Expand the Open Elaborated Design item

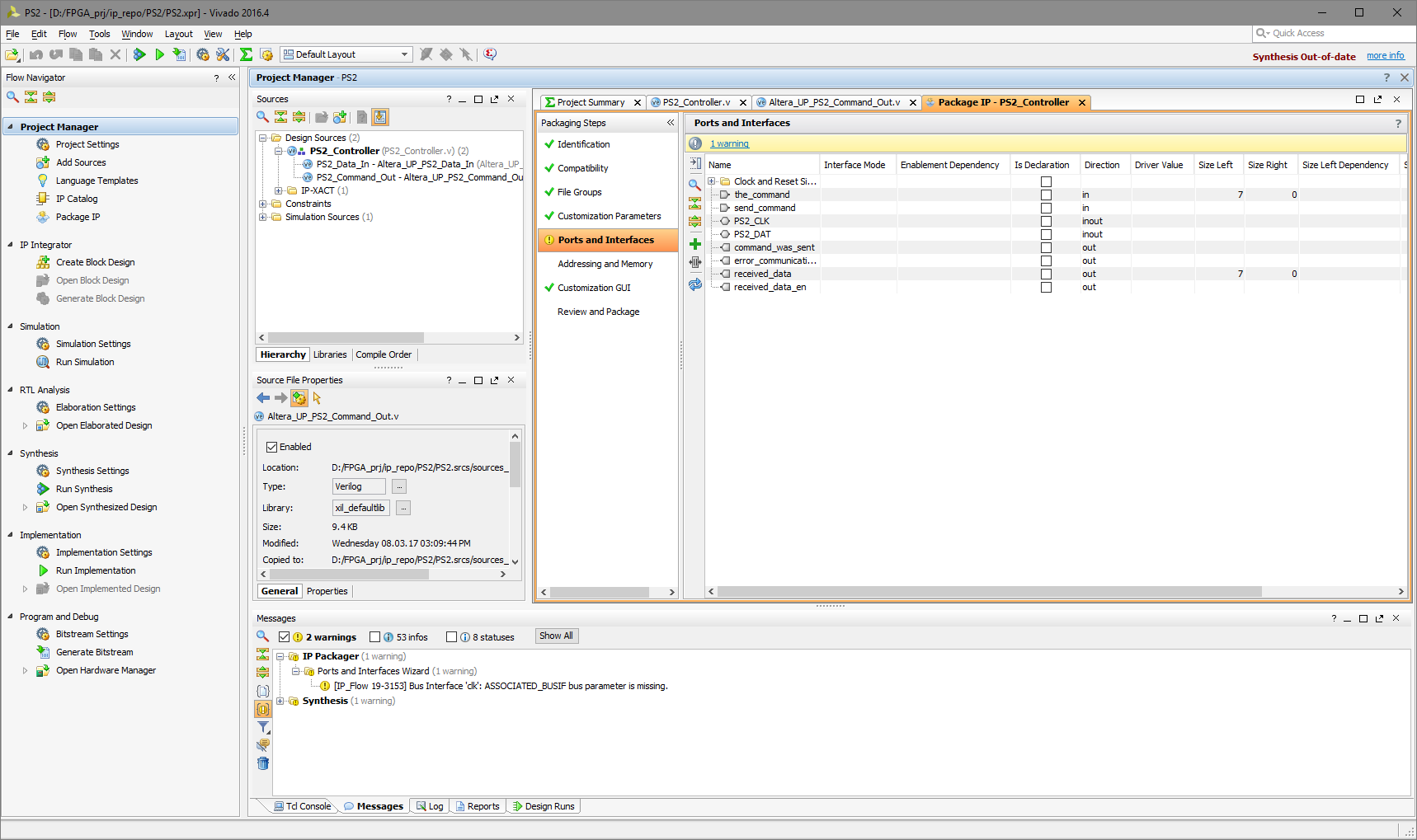(25, 425)
